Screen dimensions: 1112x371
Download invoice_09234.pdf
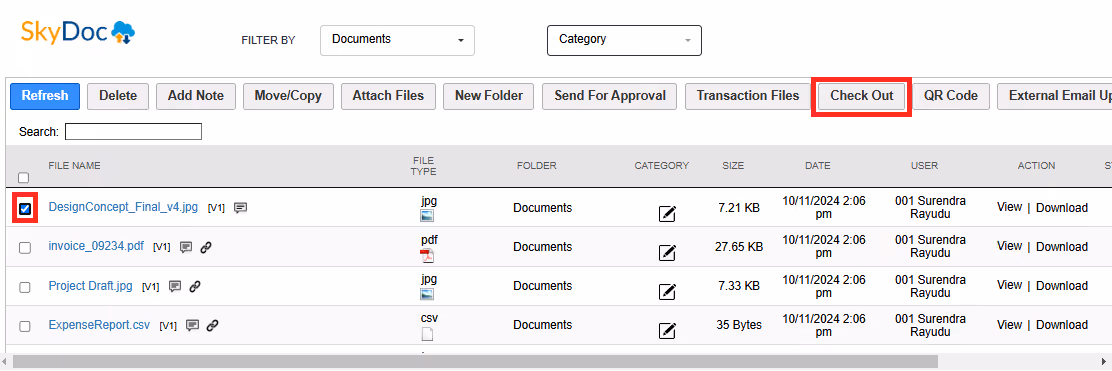coord(1062,247)
